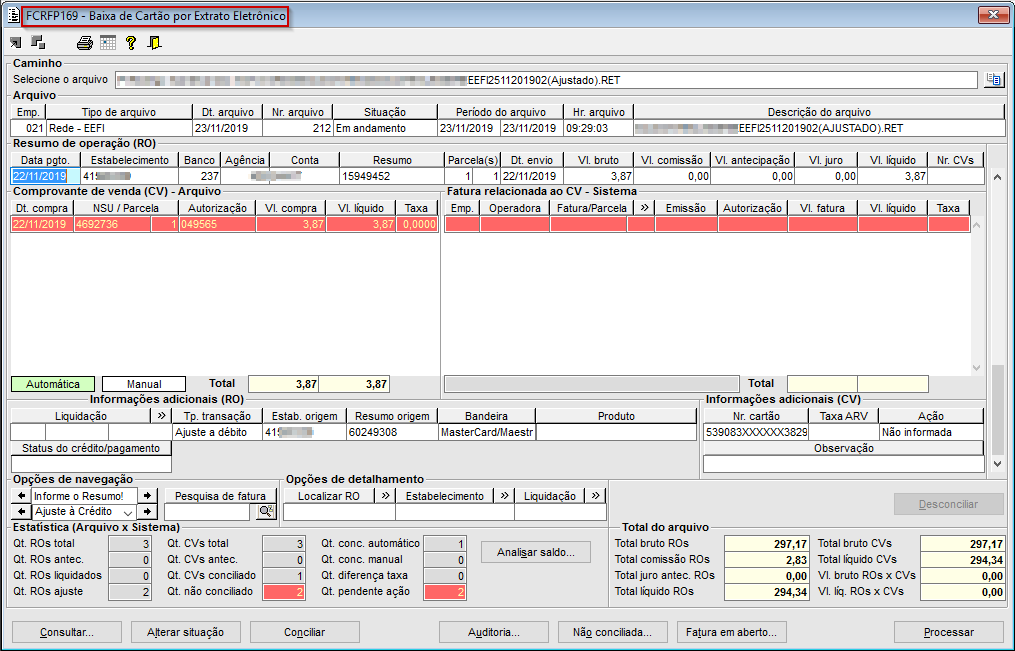
Task: Click the Consultar button
Action: [x=67, y=632]
